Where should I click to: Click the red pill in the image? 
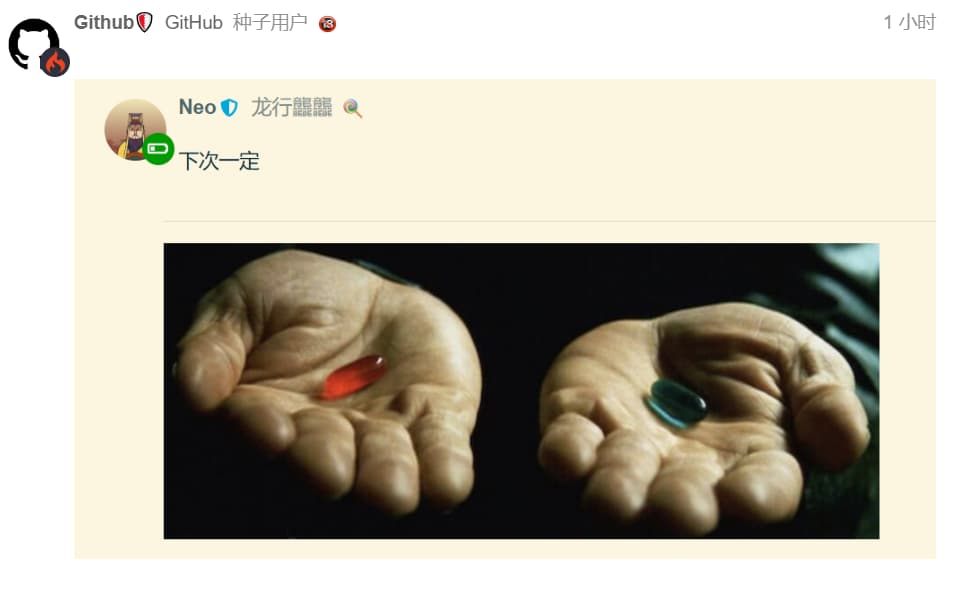point(354,376)
